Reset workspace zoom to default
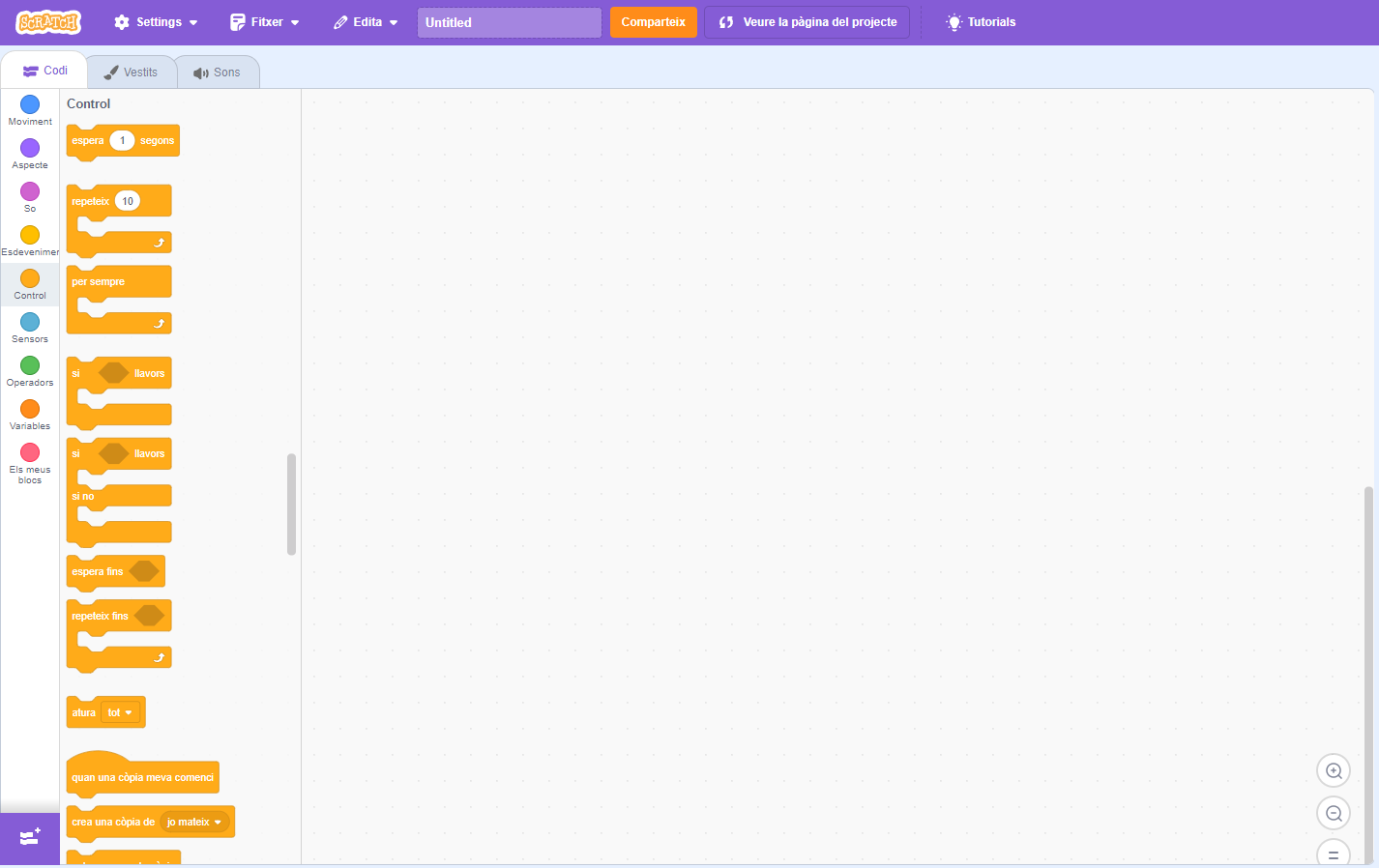 click(1334, 854)
